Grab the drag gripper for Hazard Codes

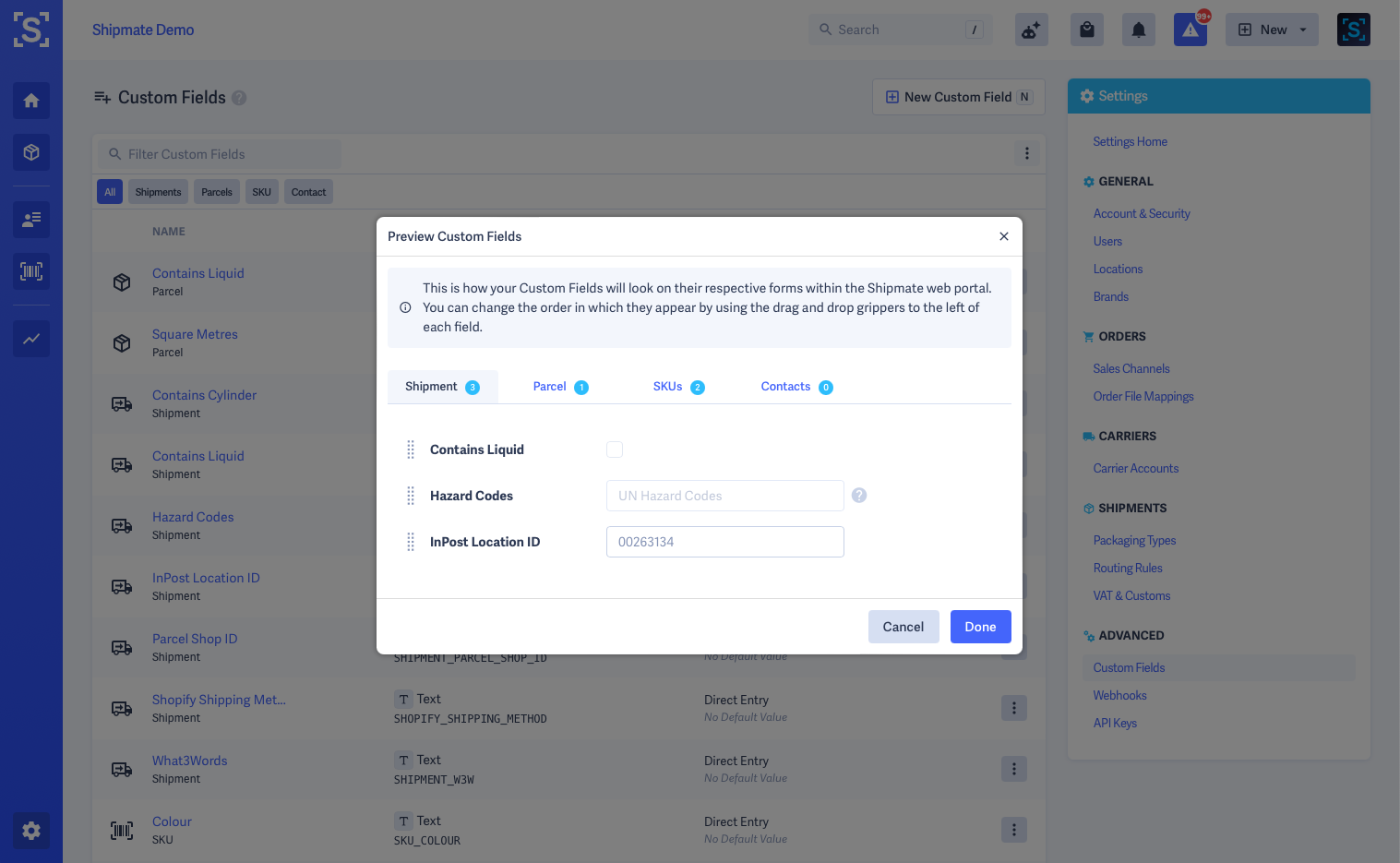point(411,496)
